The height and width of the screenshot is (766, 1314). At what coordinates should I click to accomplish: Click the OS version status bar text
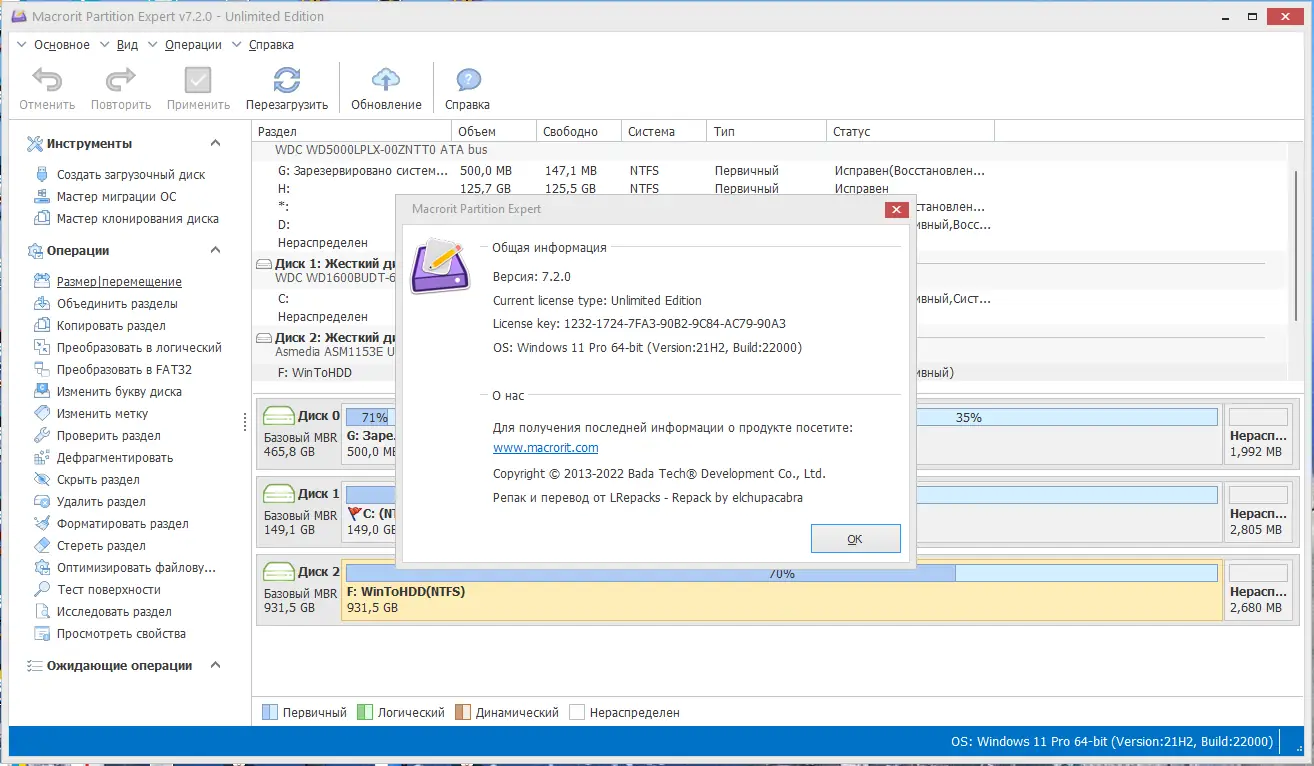pos(1112,742)
